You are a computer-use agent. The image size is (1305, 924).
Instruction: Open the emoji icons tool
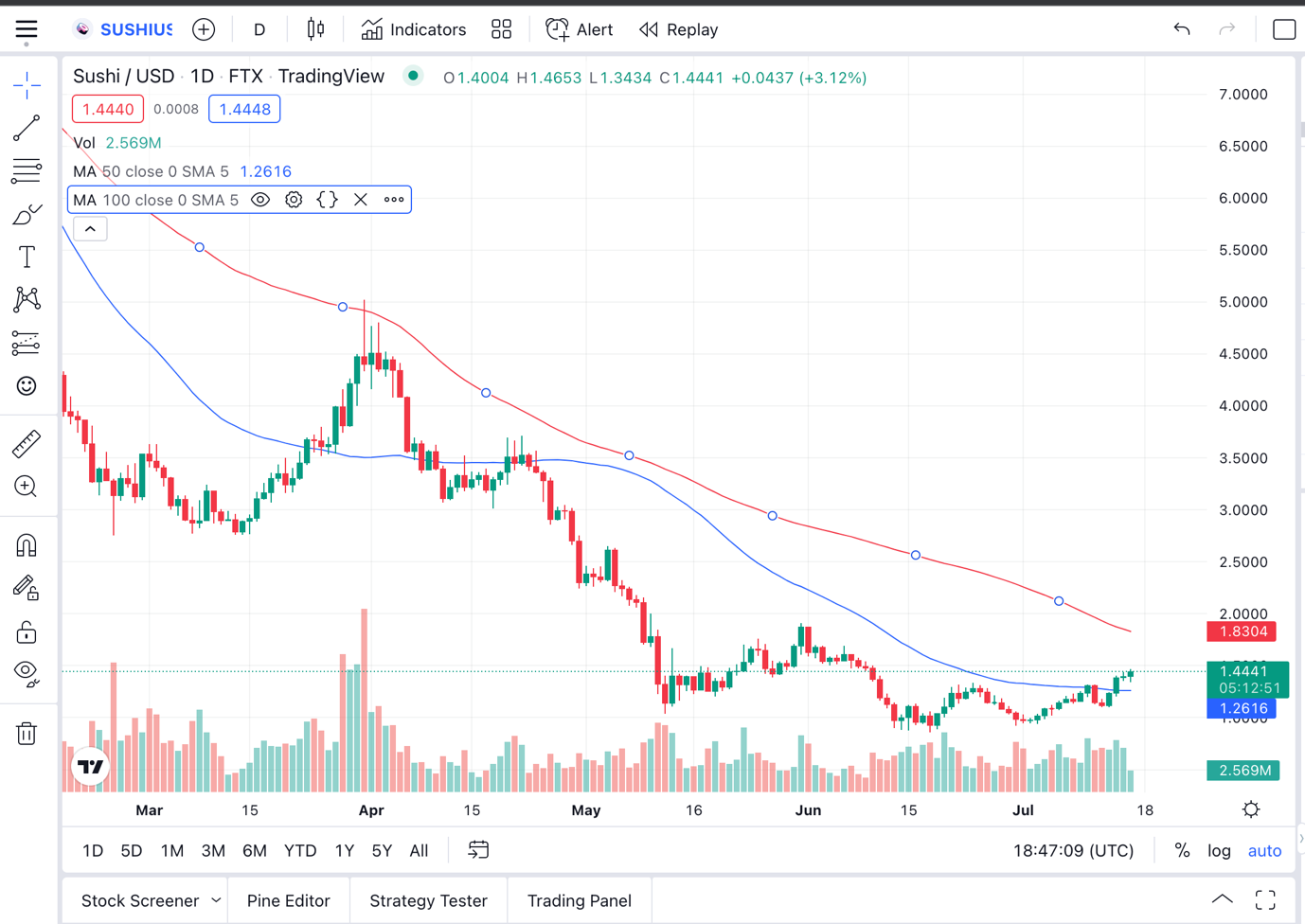27,386
